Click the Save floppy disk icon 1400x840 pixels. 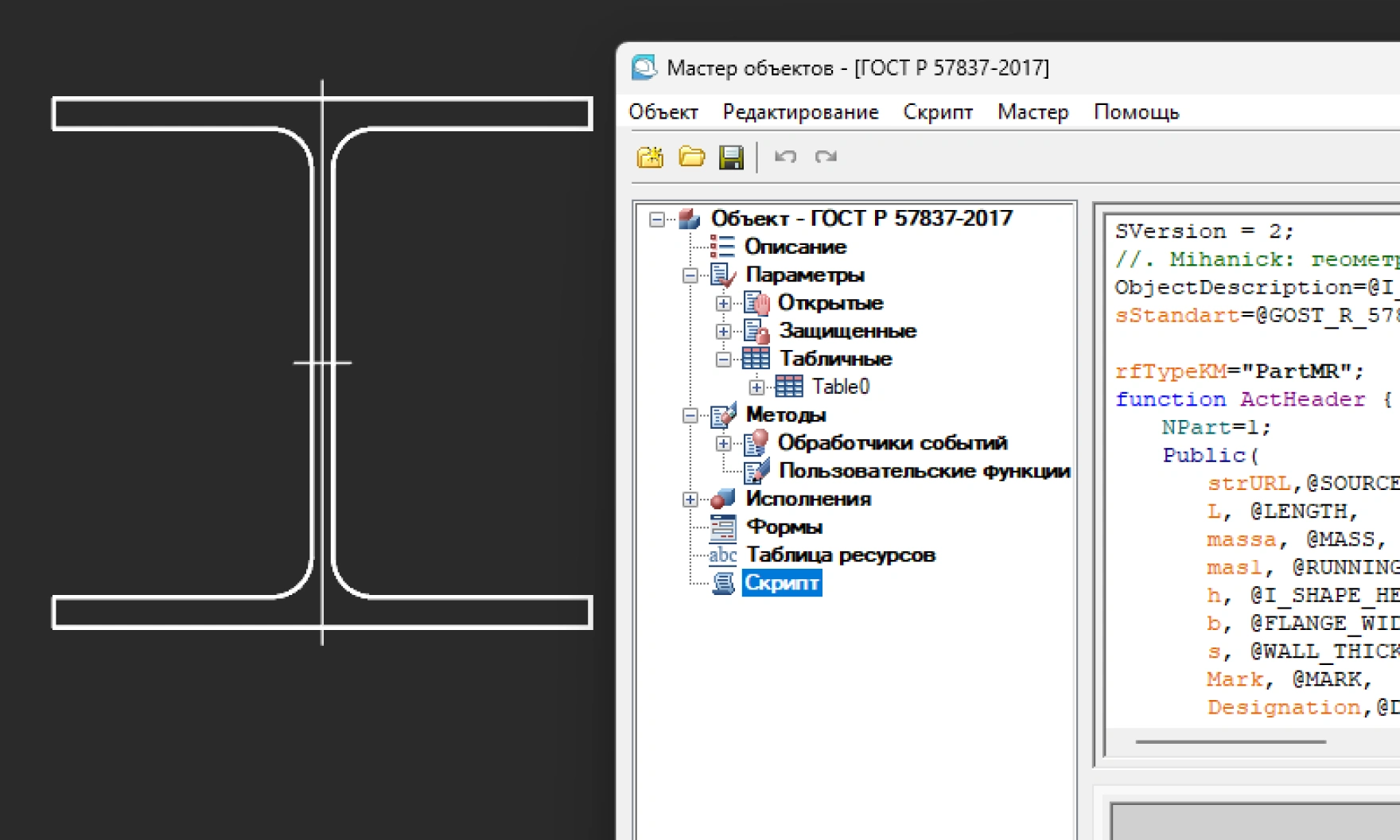[731, 157]
